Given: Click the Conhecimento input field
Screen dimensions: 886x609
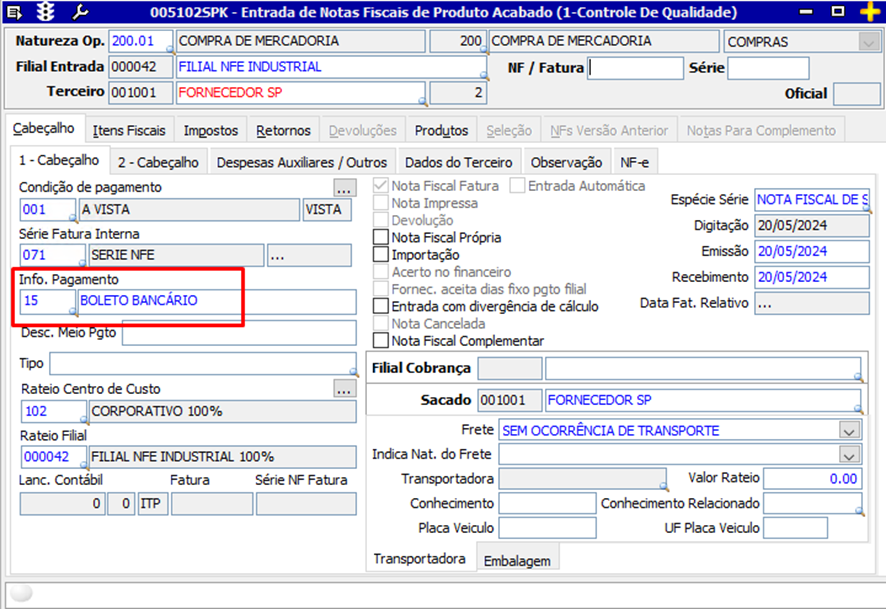Looking at the screenshot, I should [547, 503].
